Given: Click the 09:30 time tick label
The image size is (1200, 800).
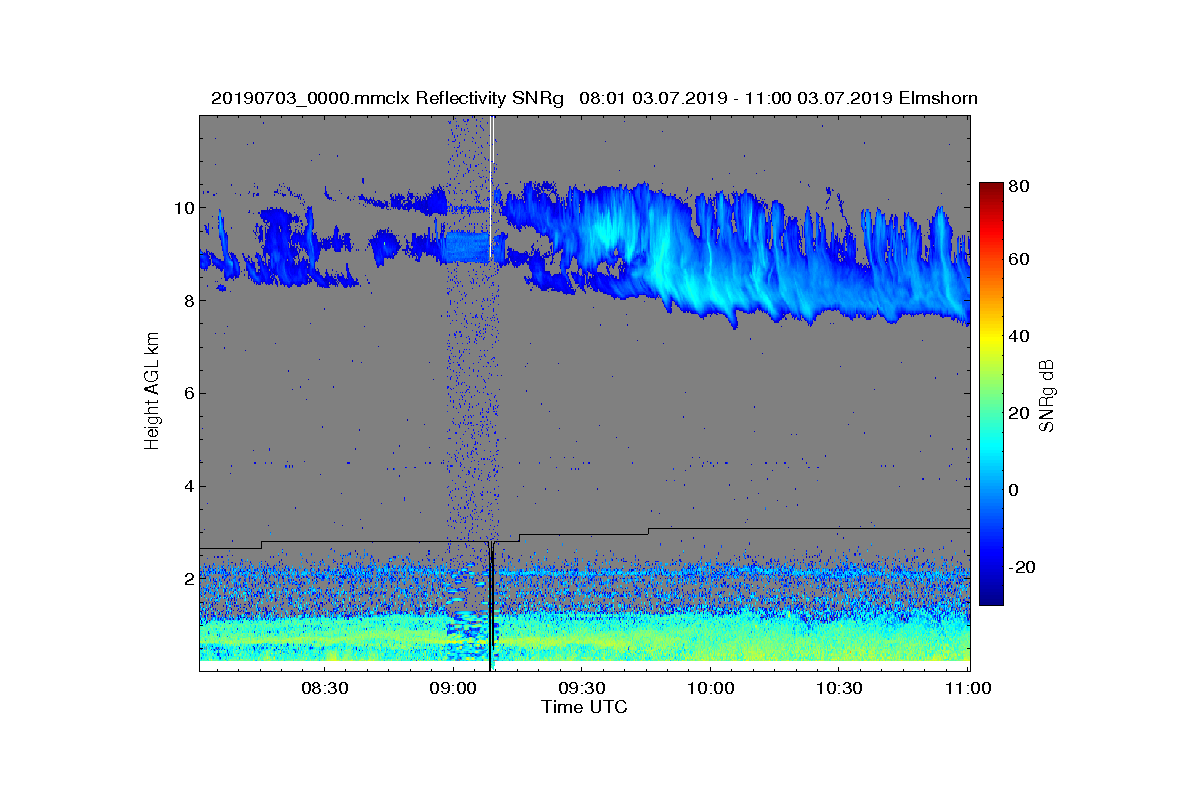Looking at the screenshot, I should tap(582, 689).
